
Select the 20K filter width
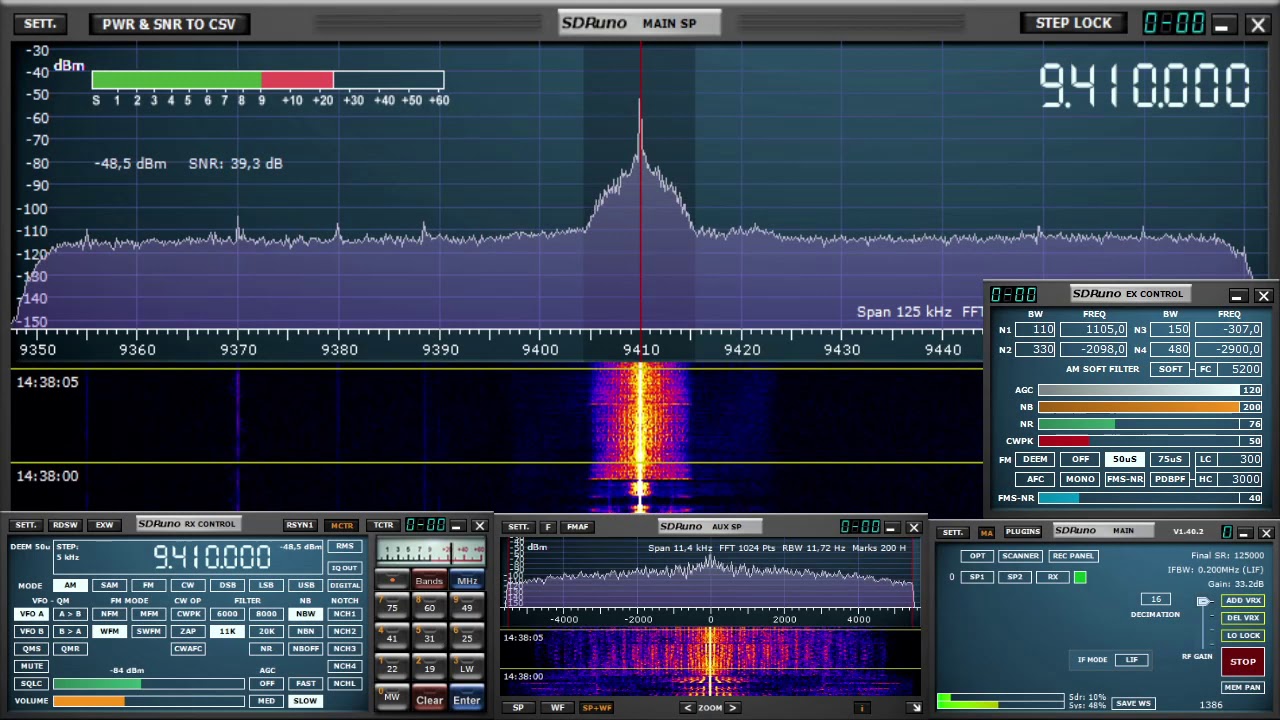[x=266, y=631]
